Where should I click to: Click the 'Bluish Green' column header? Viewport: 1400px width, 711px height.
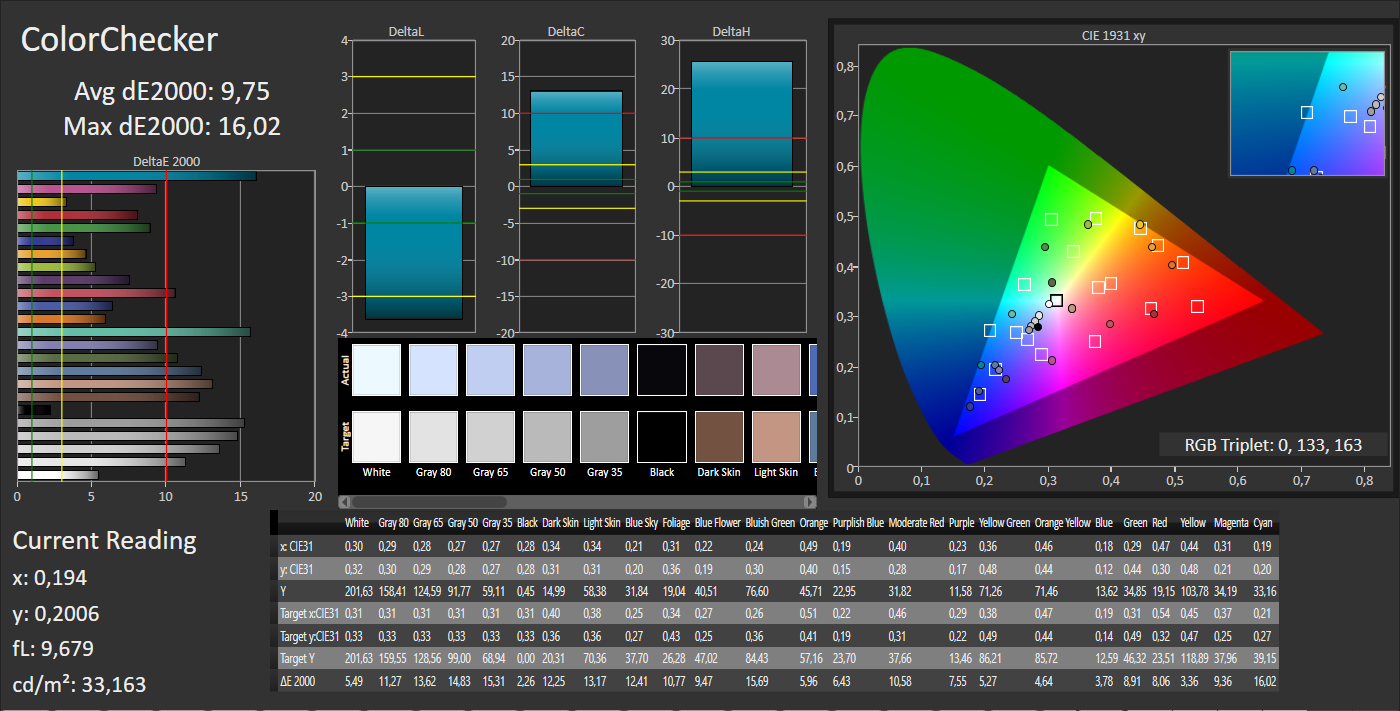[768, 523]
